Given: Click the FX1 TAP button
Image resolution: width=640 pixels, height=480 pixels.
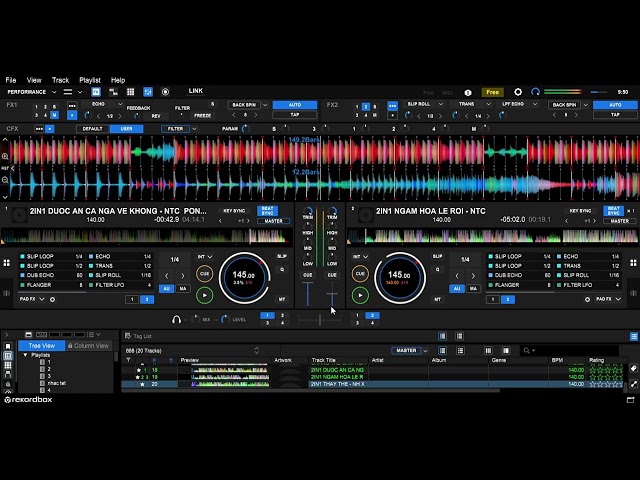Looking at the screenshot, I should tap(295, 115).
